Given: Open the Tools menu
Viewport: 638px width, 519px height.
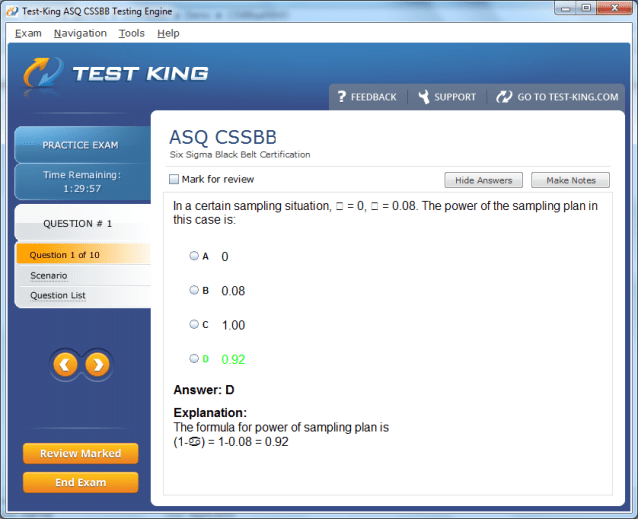Looking at the screenshot, I should [131, 33].
